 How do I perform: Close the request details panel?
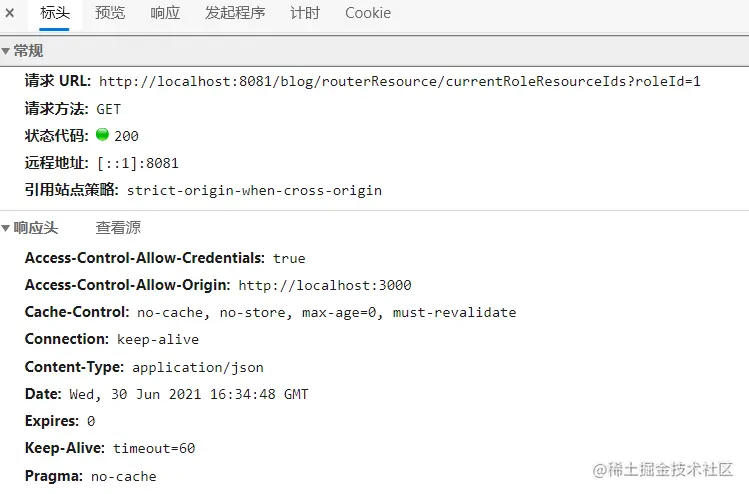(10, 13)
